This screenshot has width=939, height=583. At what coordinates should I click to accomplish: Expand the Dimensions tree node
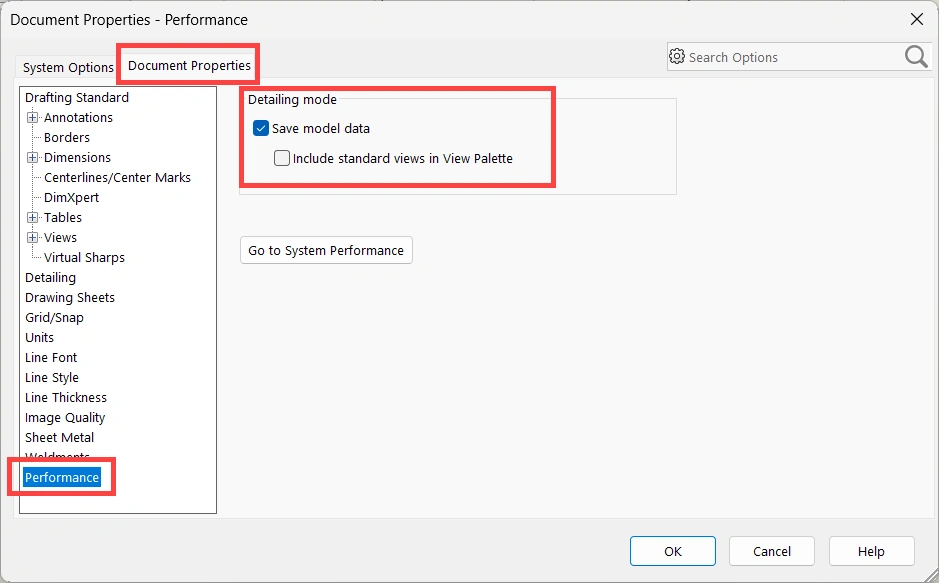click(x=33, y=158)
